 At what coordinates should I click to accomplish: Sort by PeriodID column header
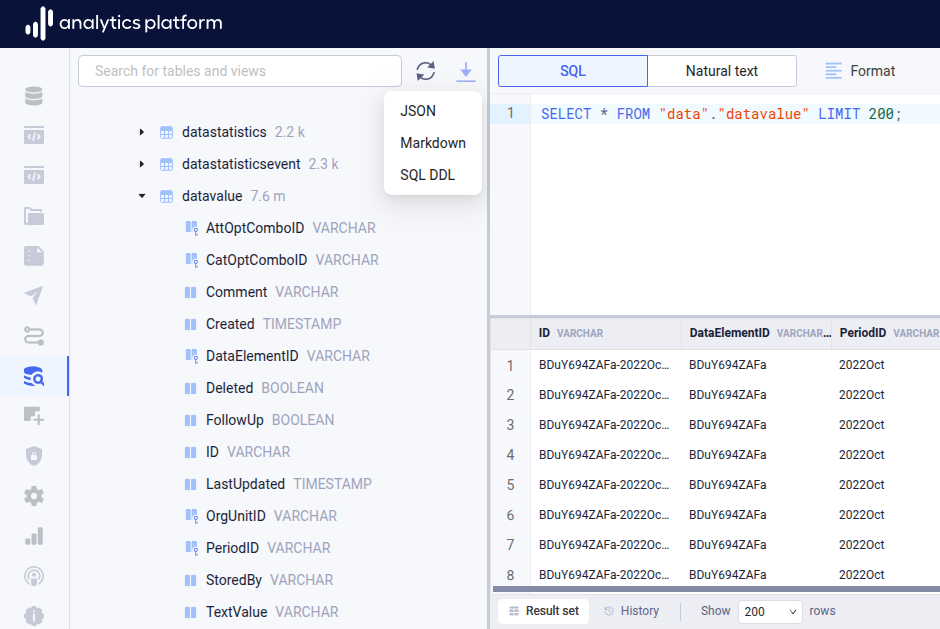point(886,333)
